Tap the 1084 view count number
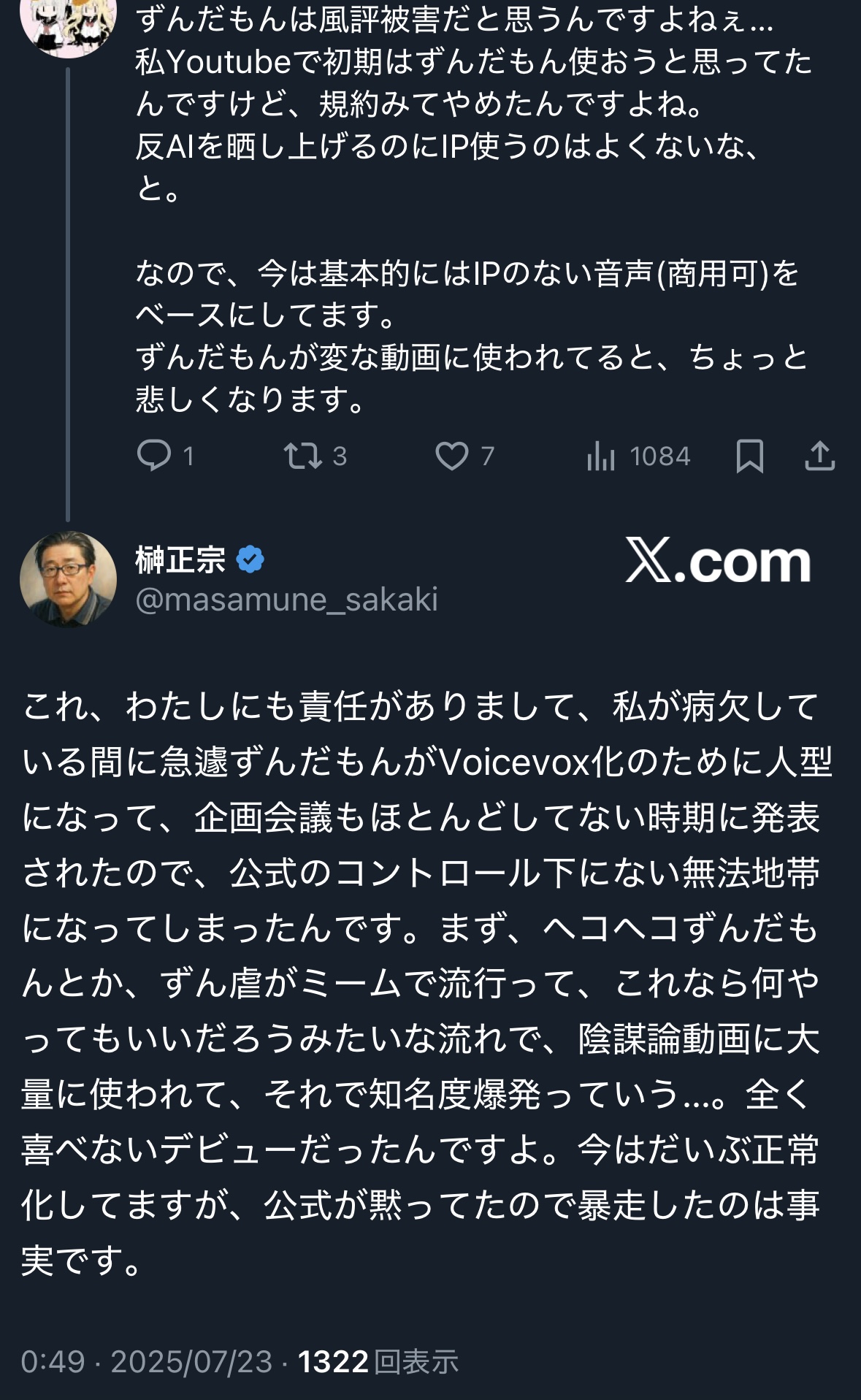The height and width of the screenshot is (1400, 861). [659, 456]
